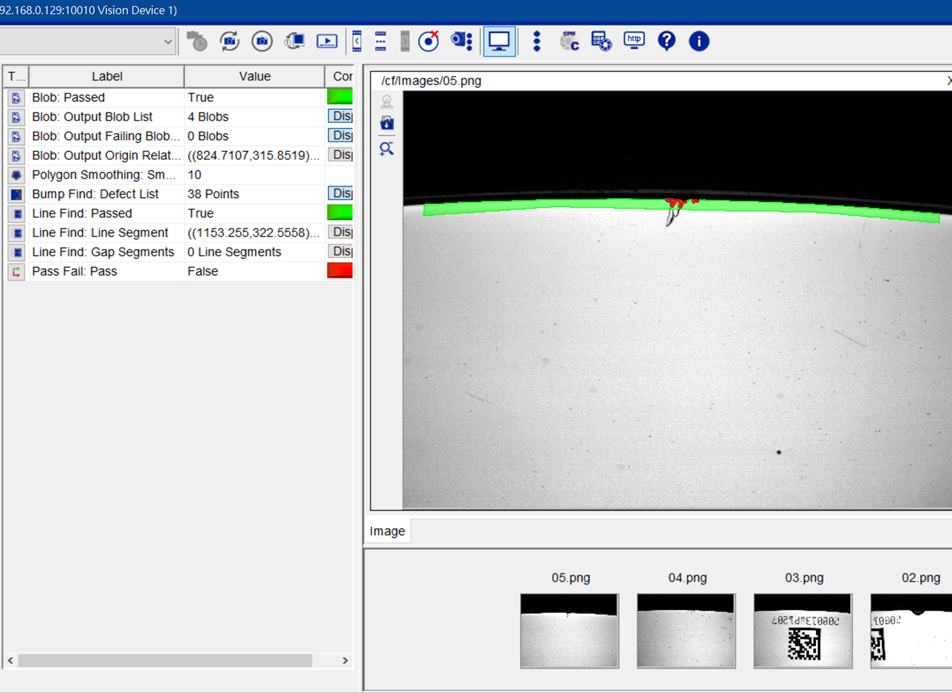Select the 03.png thumbnail
Image resolution: width=952 pixels, height=693 pixels.
[x=803, y=630]
